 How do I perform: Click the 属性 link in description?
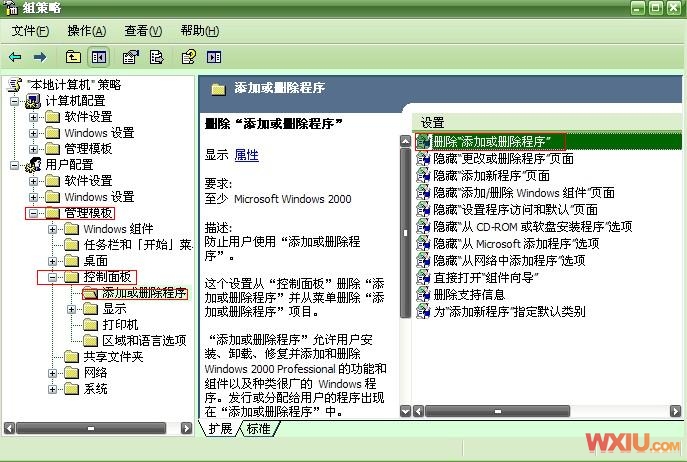tap(246, 155)
